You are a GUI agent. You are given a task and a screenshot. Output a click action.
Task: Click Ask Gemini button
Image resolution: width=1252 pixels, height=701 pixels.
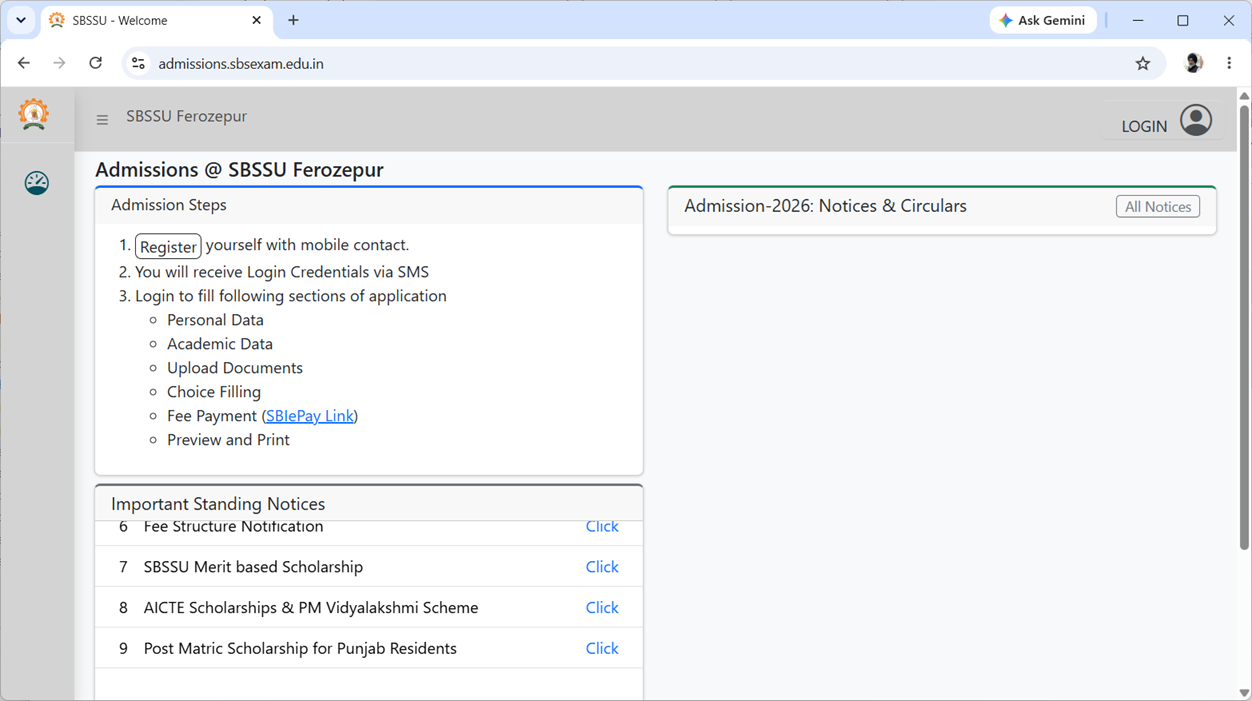pos(1043,20)
